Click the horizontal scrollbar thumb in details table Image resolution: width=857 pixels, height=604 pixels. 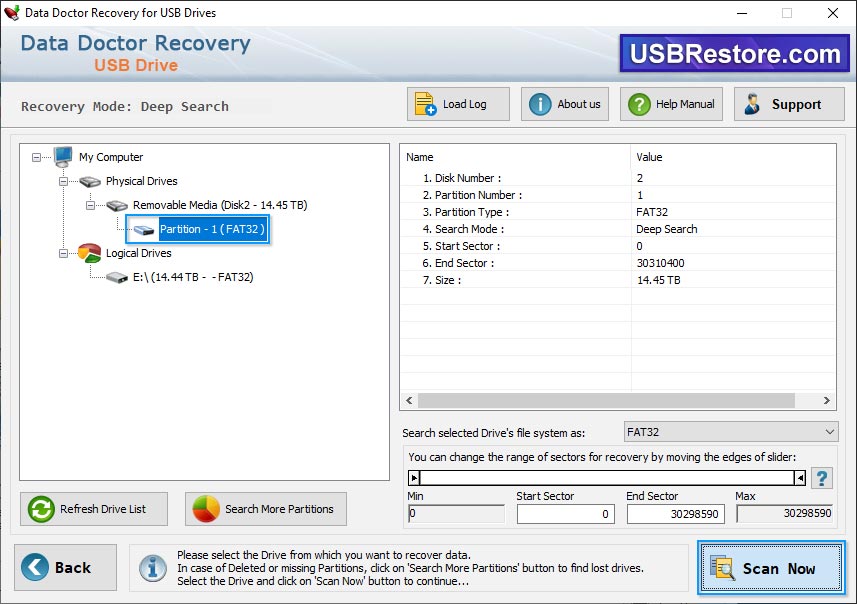(606, 400)
